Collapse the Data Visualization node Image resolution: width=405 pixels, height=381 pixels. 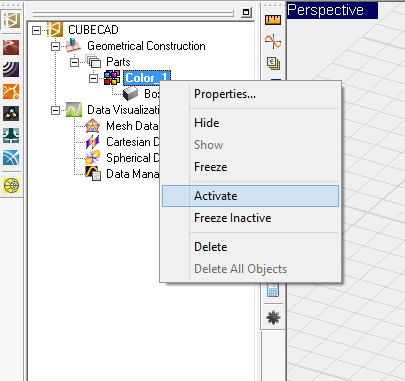[x=55, y=110]
